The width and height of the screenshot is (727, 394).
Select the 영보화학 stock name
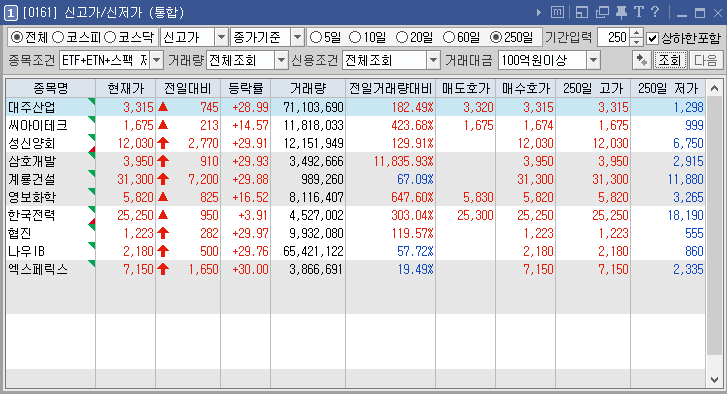click(x=32, y=197)
